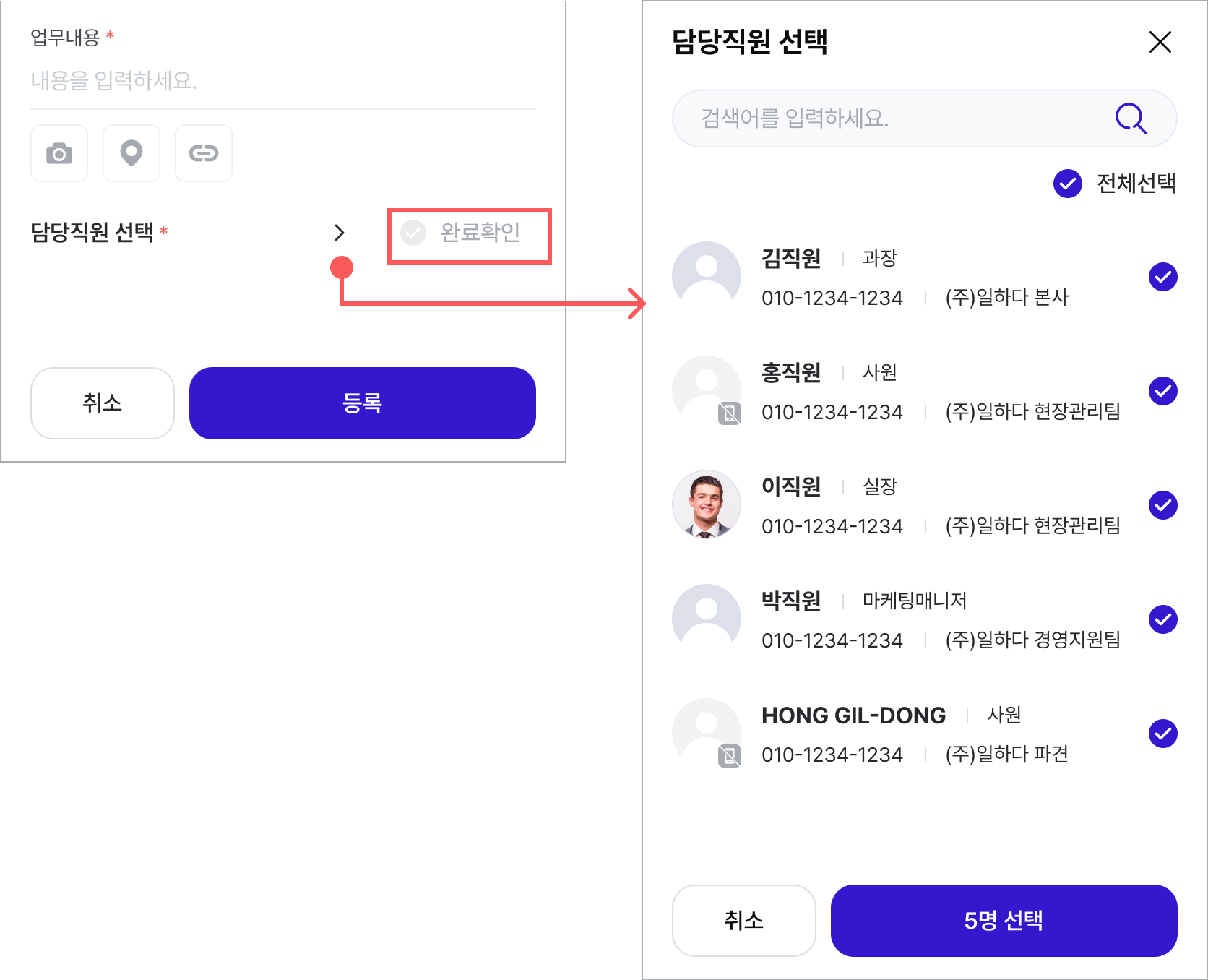Uncheck 박직원 마케팅매니저 selection
This screenshot has height=980, width=1208.
coord(1163,619)
